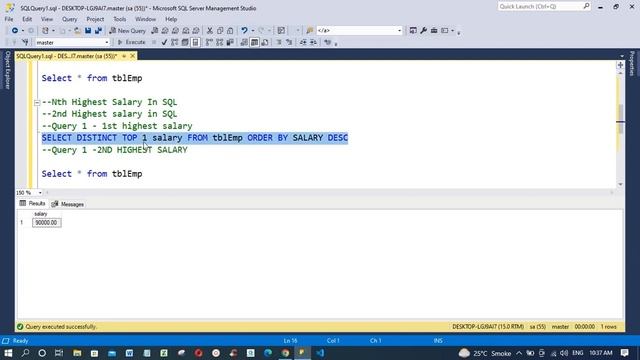Click the Parse checkmark icon

(x=164, y=42)
